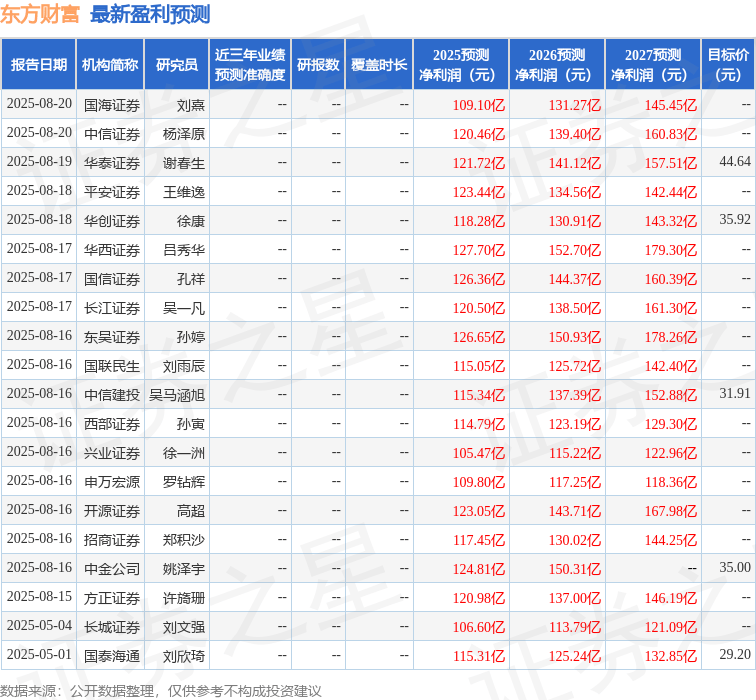This screenshot has height=700, width=756.
Task: Click analyst name 吴马涵旭
Action: 177,394
